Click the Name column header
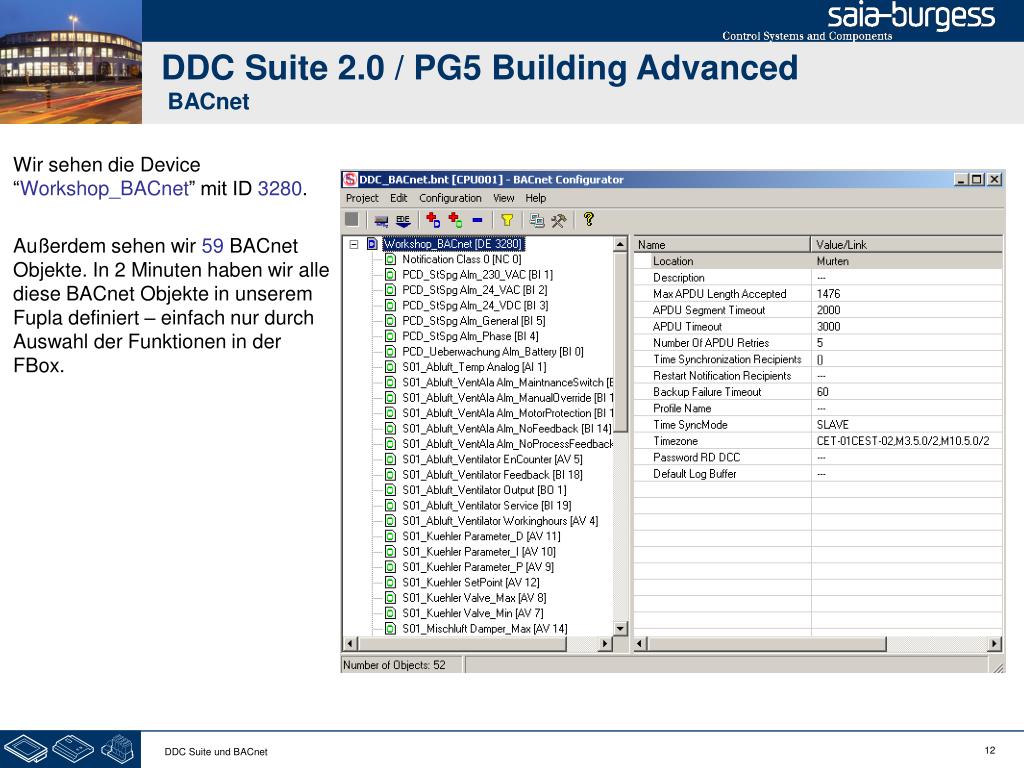 point(722,245)
